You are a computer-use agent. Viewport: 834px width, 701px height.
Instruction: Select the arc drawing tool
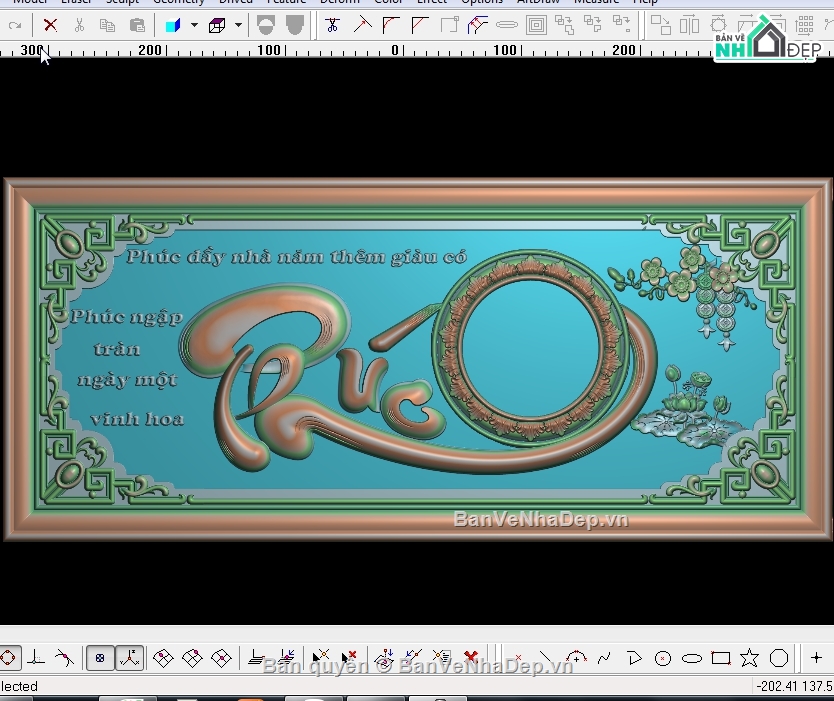(577, 657)
